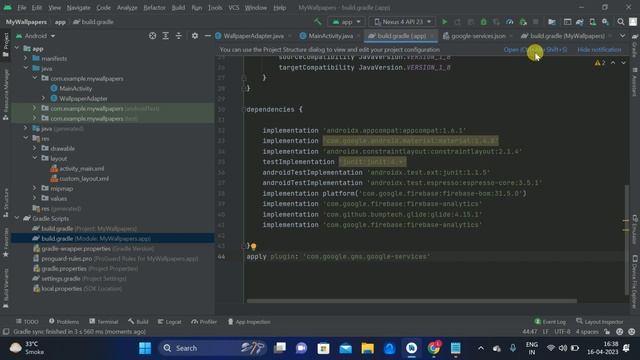Viewport: 640px width, 360px height.
Task: Open the File menu
Action: coord(22,8)
